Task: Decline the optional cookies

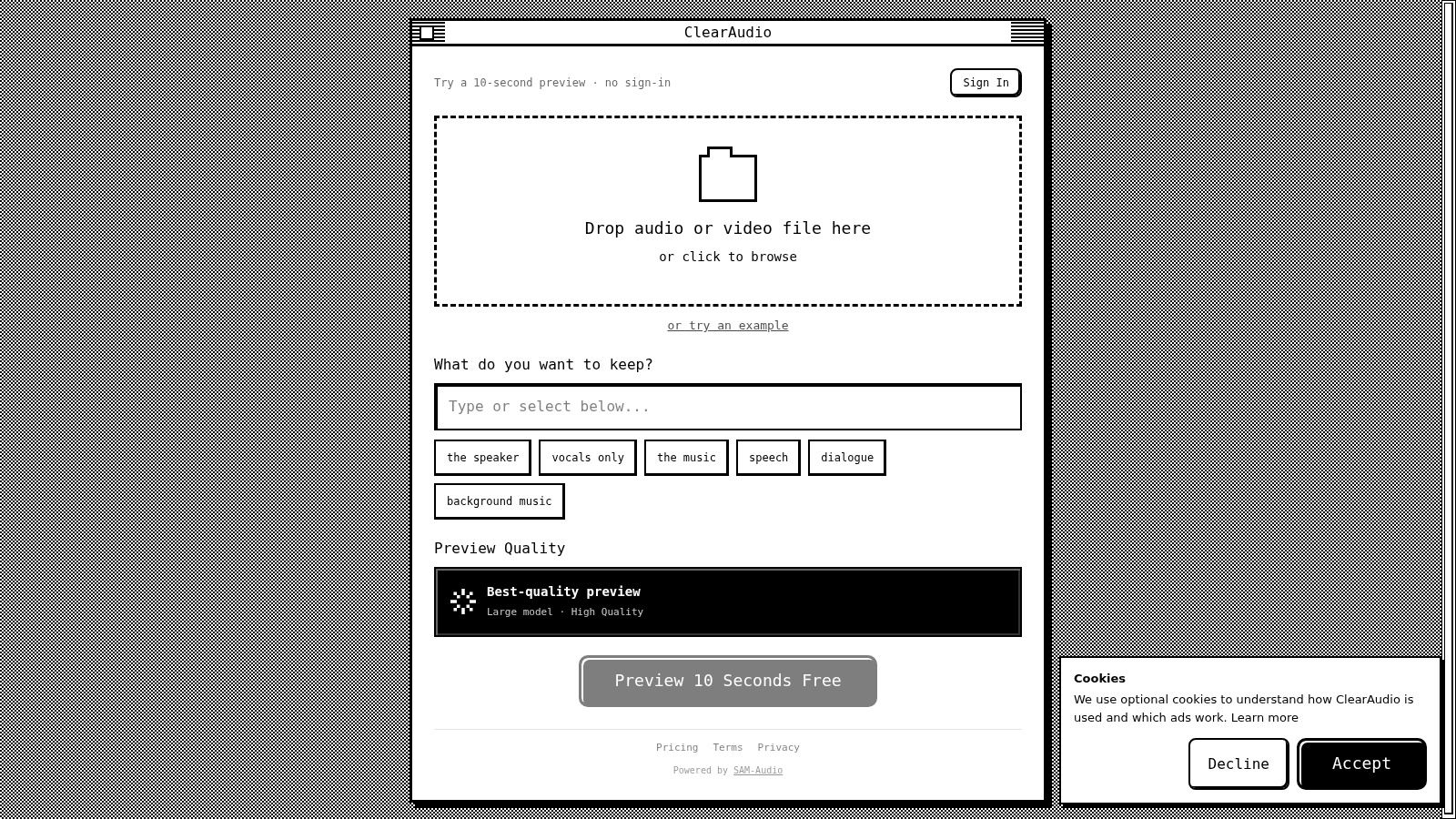Action: [x=1238, y=763]
